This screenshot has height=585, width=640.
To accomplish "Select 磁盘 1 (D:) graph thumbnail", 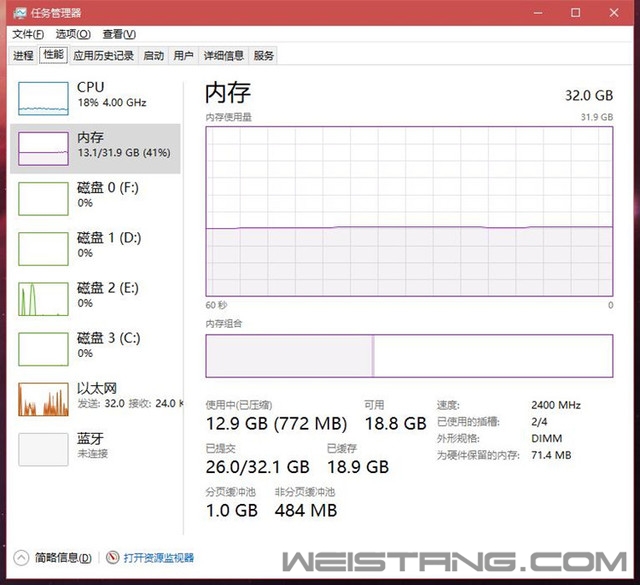I will (x=43, y=249).
